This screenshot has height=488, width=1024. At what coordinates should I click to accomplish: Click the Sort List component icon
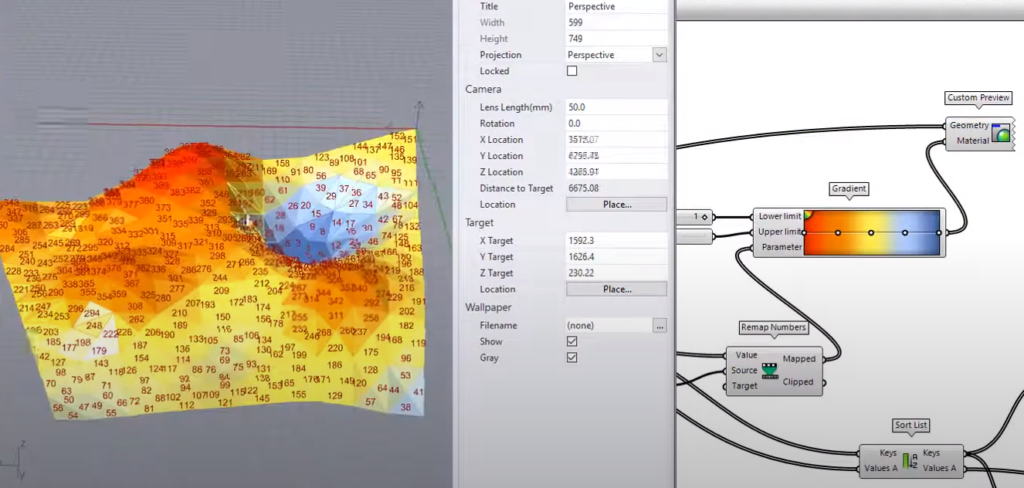click(908, 461)
